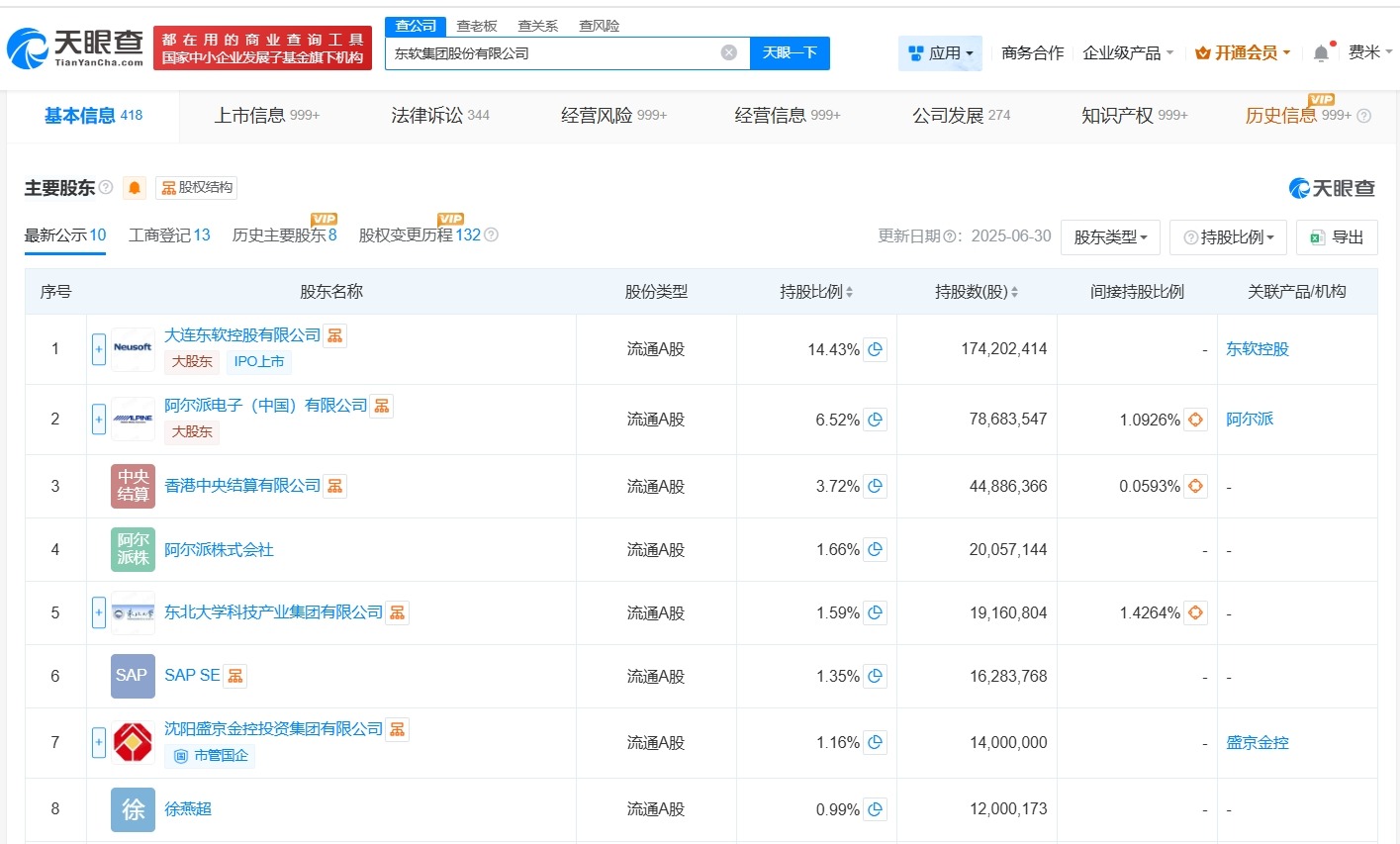Viewport: 1400px width, 844px height.
Task: Click the 天眼一下 search button
Action: (x=789, y=52)
